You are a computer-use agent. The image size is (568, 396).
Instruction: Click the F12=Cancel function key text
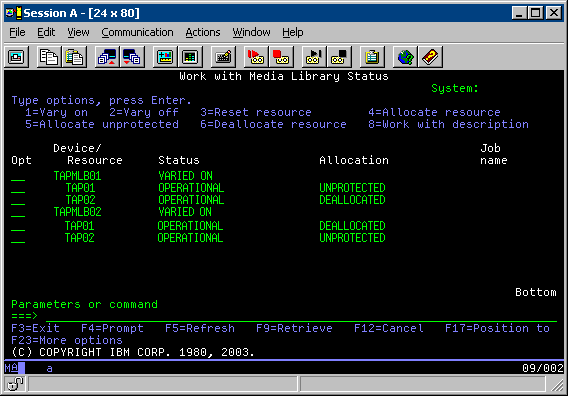coord(389,328)
